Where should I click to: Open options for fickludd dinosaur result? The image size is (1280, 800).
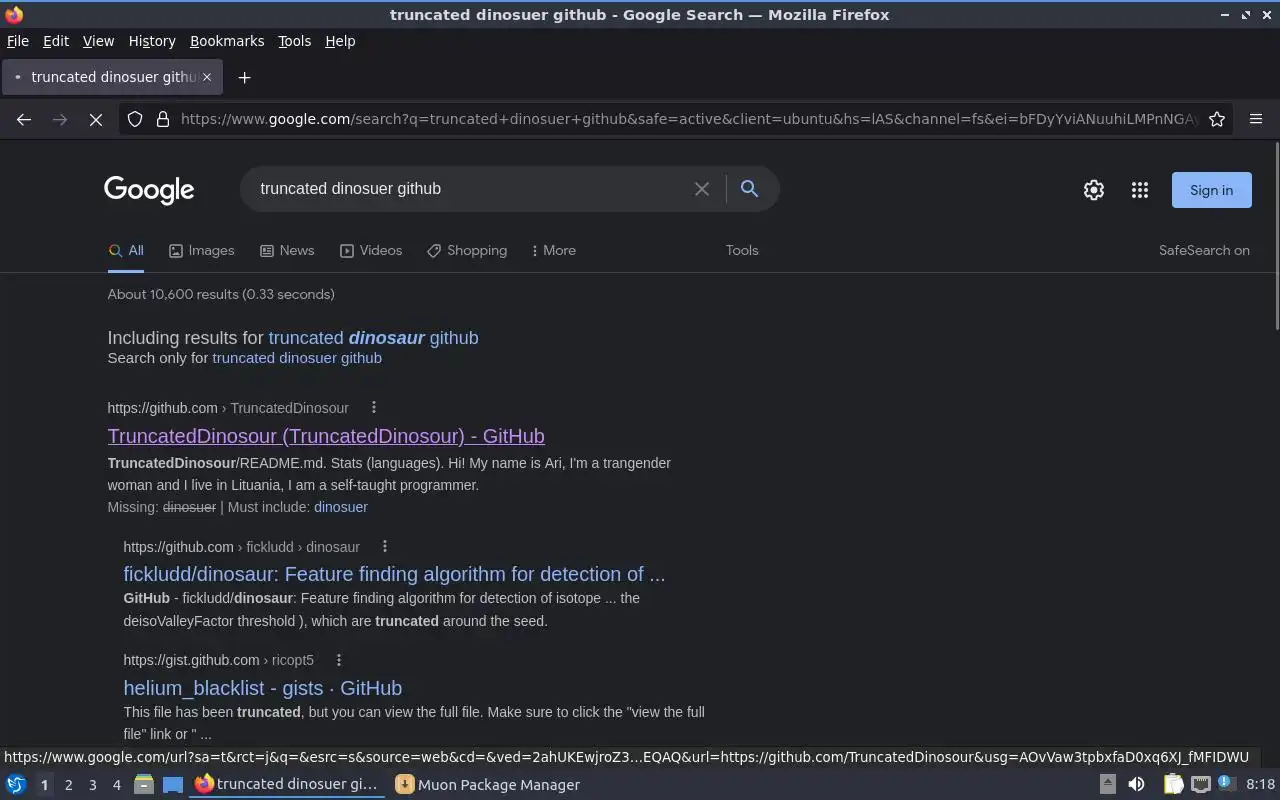point(385,546)
